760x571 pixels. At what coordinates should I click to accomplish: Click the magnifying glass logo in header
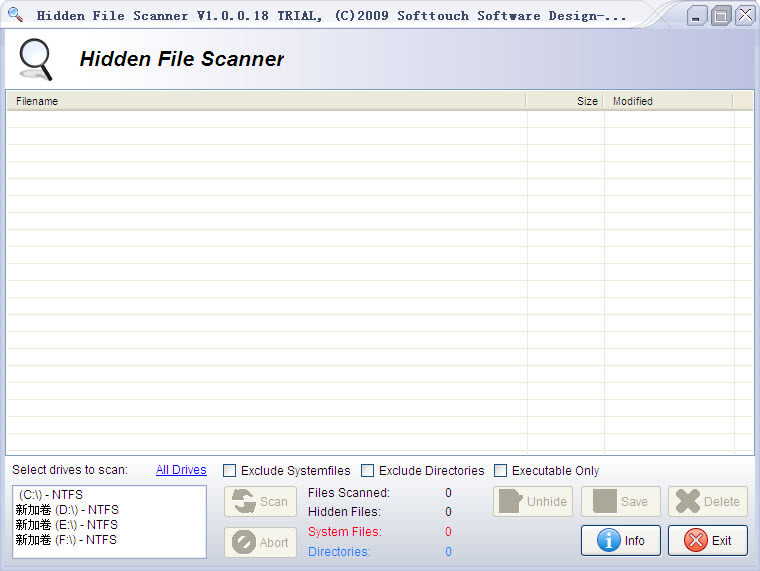pyautogui.click(x=35, y=59)
